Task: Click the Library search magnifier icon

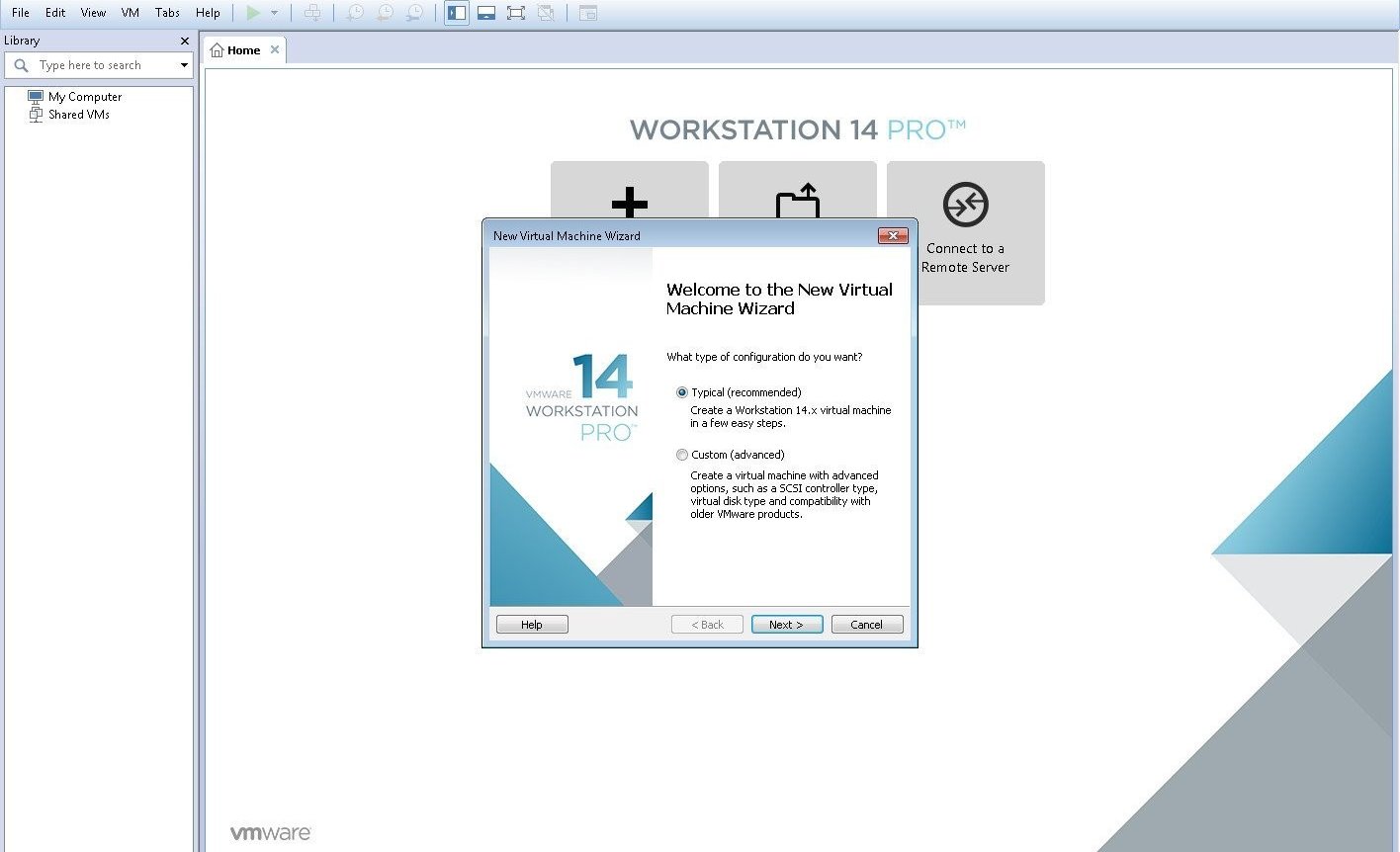Action: (21, 65)
